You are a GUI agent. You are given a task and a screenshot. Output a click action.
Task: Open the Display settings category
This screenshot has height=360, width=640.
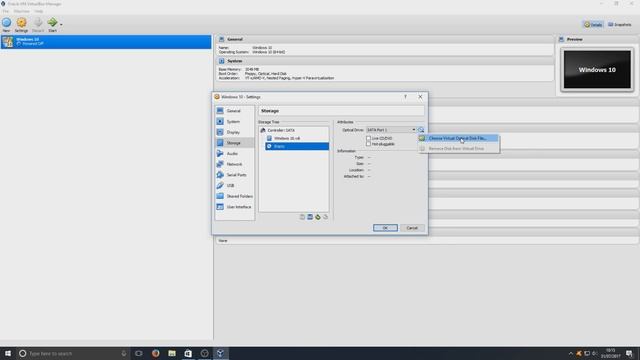click(234, 132)
